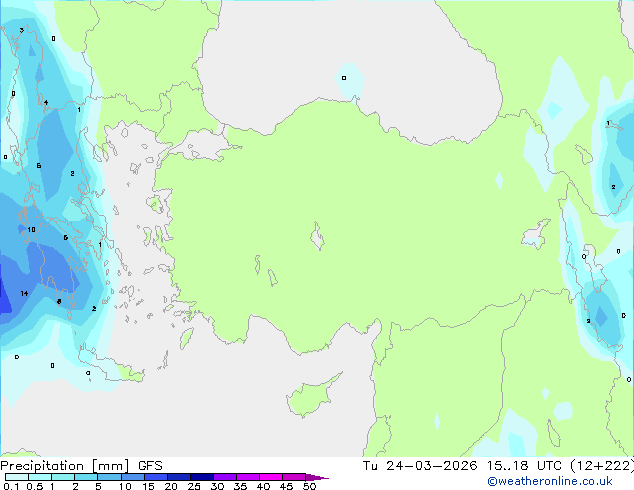Click the "50" legend scale label
634x490 pixels.
(309, 486)
